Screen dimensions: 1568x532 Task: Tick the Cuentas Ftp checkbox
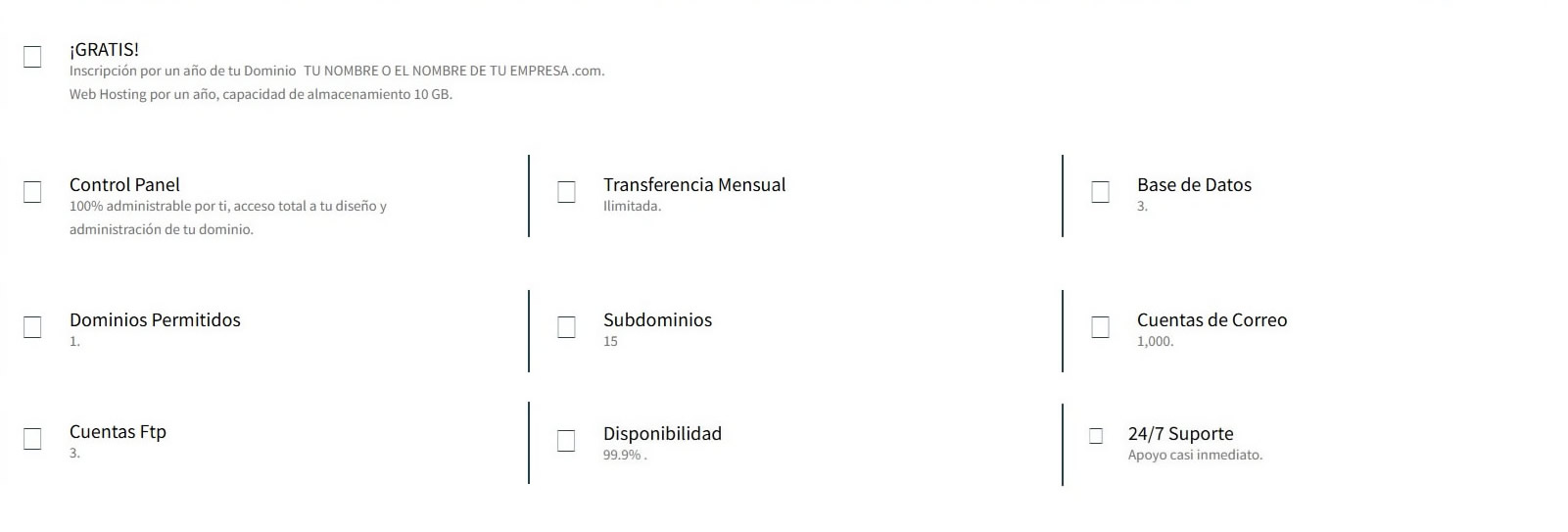click(x=32, y=439)
